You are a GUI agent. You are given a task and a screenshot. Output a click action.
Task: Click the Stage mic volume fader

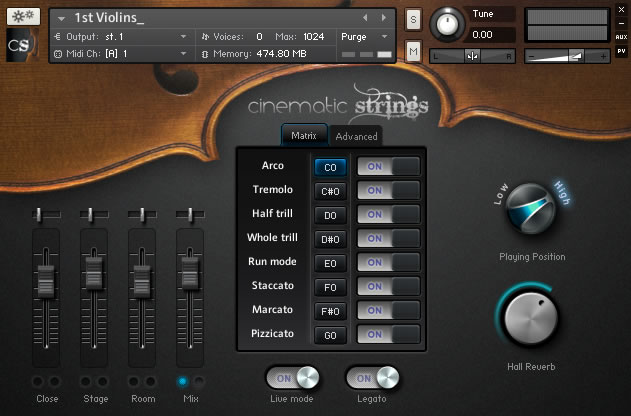coord(94,273)
